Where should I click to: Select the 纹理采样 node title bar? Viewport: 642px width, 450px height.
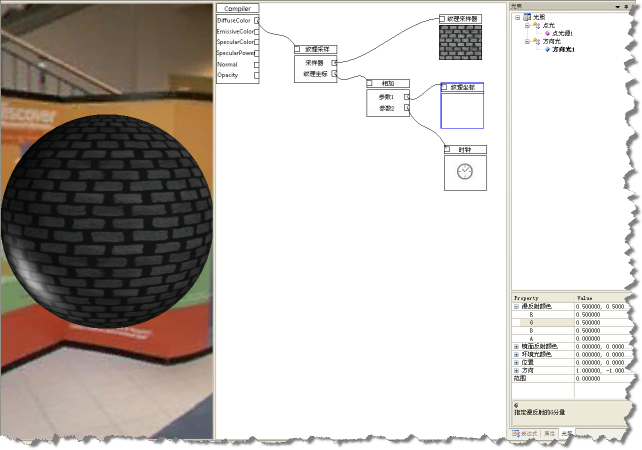[x=316, y=49]
